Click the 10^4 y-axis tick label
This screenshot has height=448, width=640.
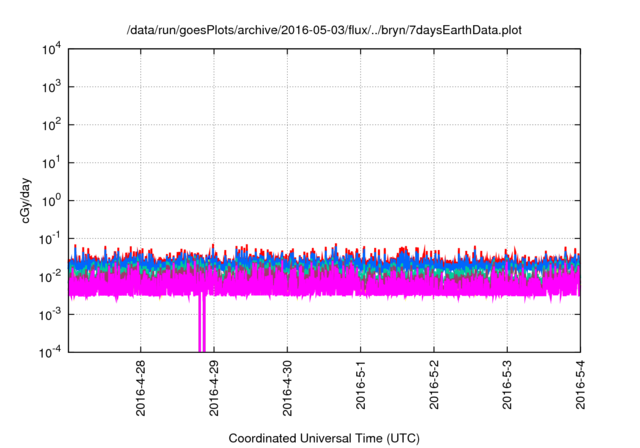(x=51, y=49)
